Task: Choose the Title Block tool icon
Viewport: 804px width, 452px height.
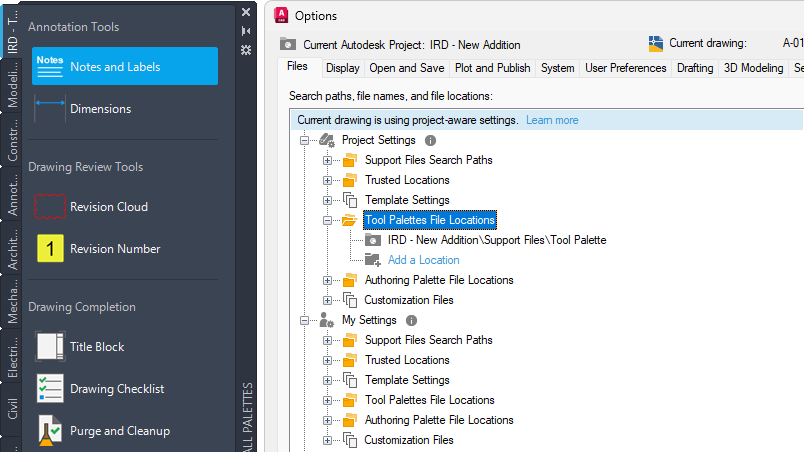Action: coord(50,346)
